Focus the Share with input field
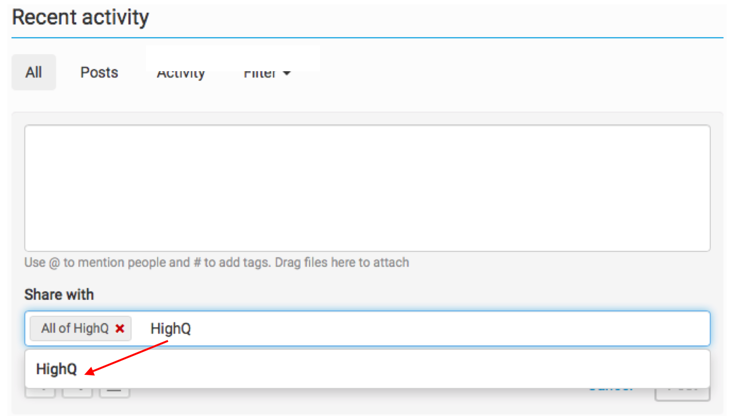 (450, 328)
